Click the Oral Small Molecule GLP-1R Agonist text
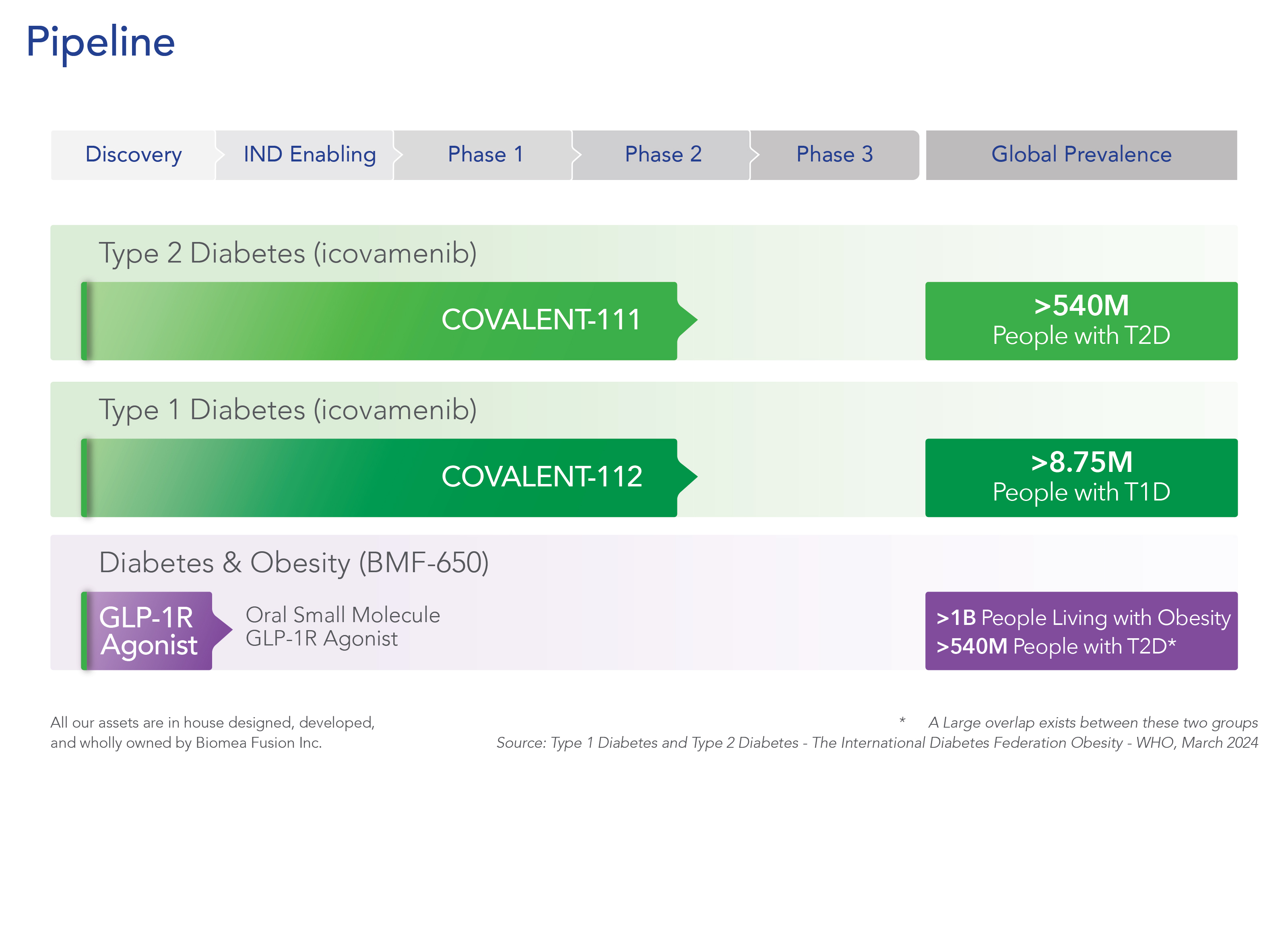The width and height of the screenshot is (1288, 939). pyautogui.click(x=343, y=627)
